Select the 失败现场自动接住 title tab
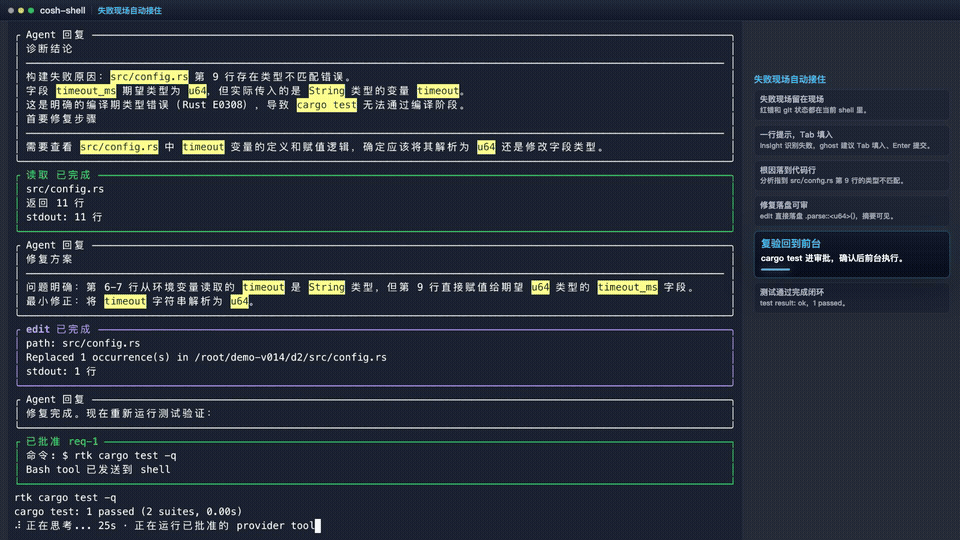 [x=129, y=10]
